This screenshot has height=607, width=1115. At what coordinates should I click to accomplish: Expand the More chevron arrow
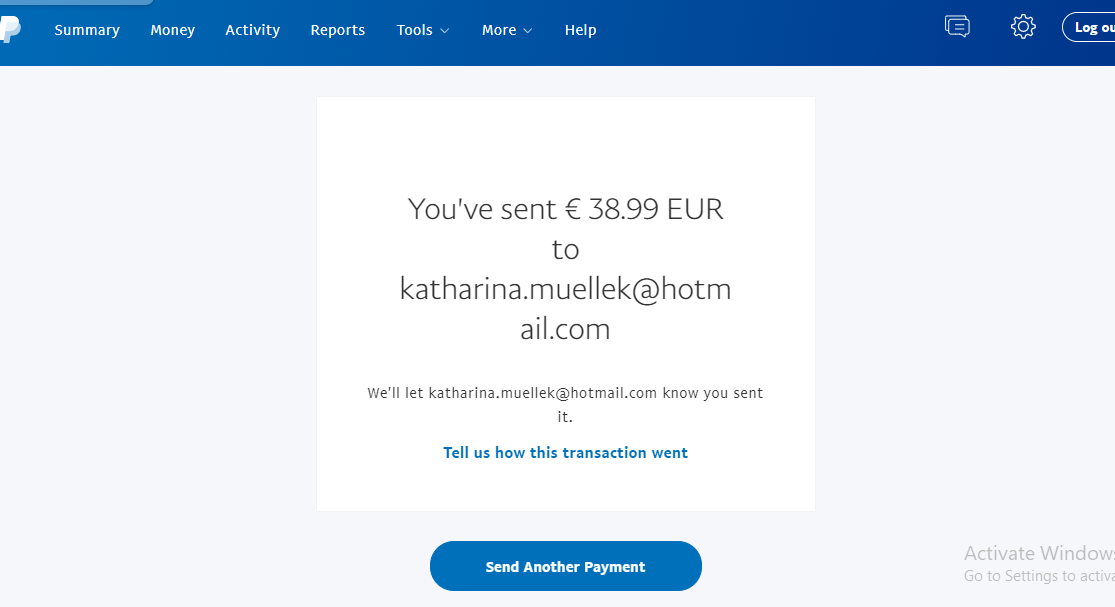(x=528, y=31)
